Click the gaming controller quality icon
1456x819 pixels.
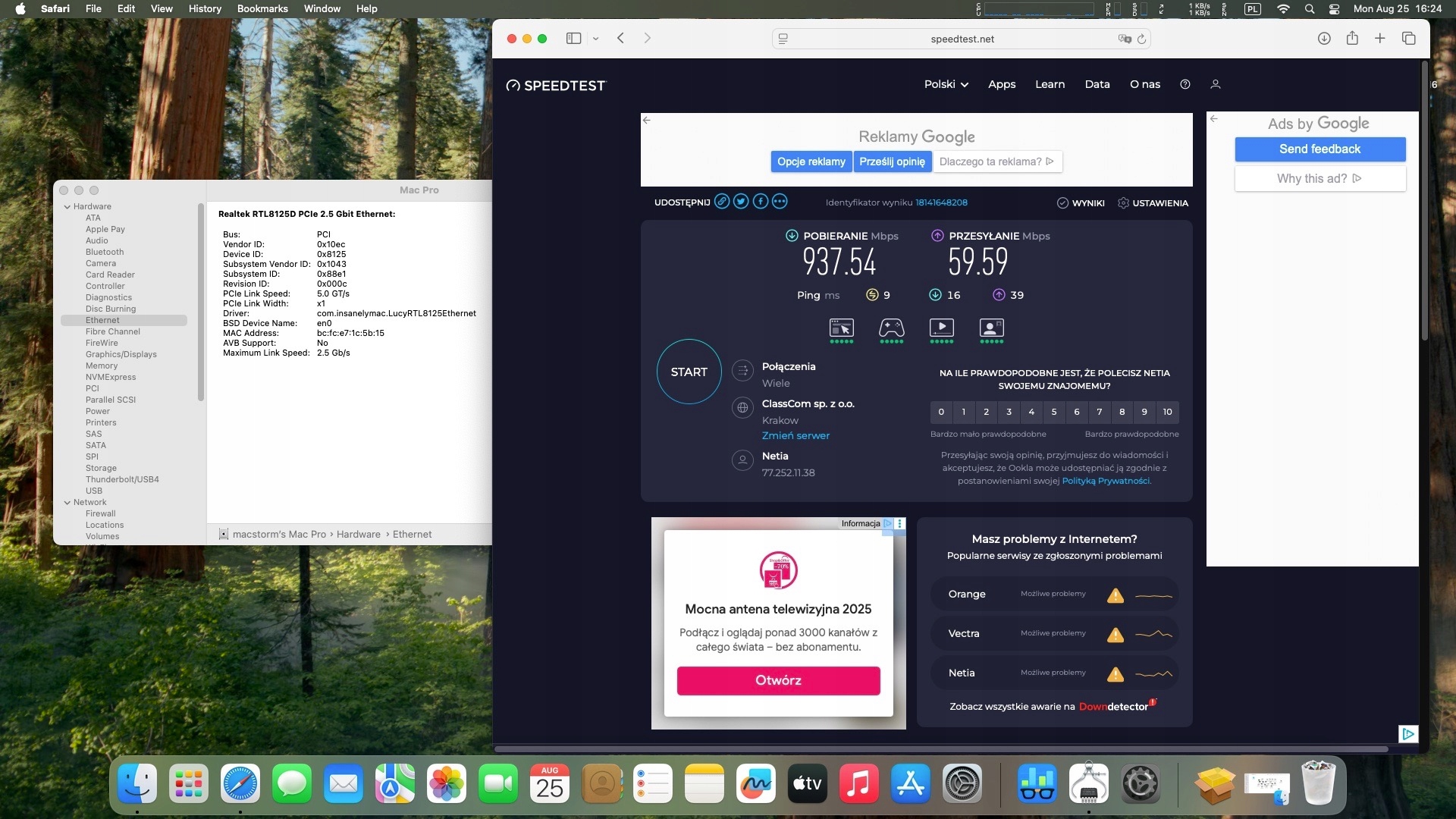click(x=891, y=328)
